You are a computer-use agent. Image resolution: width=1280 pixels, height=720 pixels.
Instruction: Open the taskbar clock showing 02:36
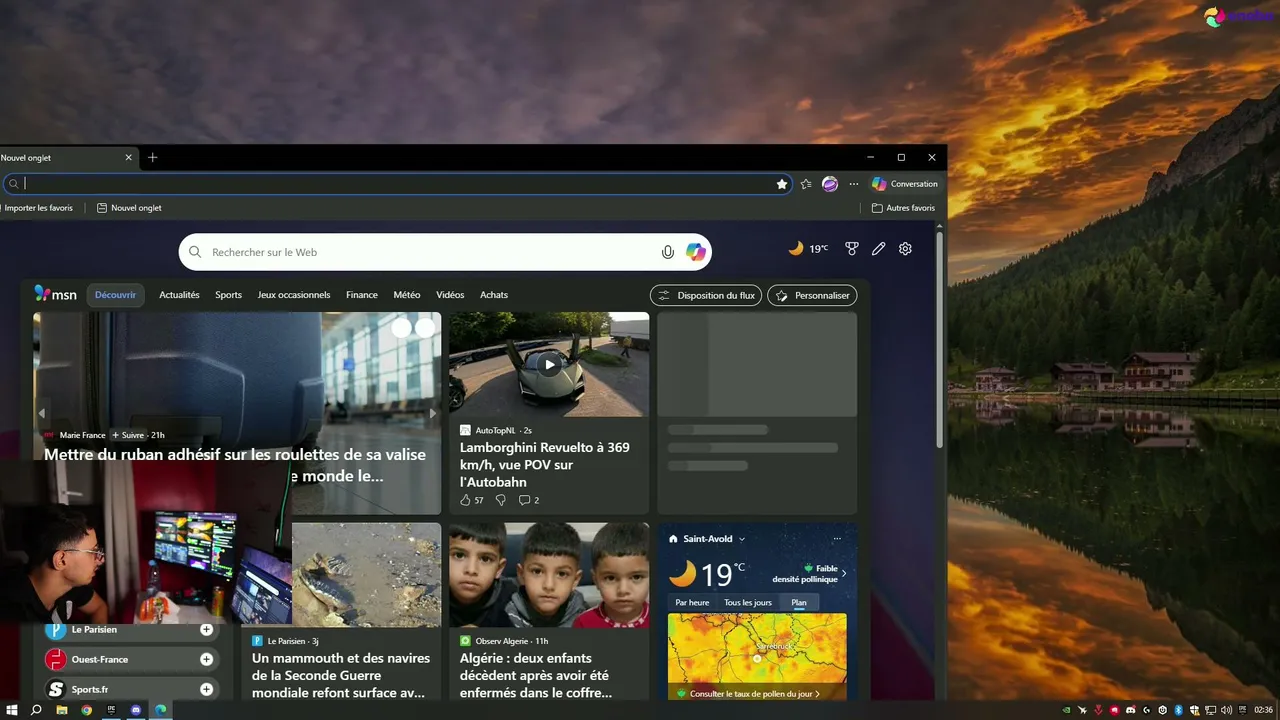pyautogui.click(x=1263, y=710)
